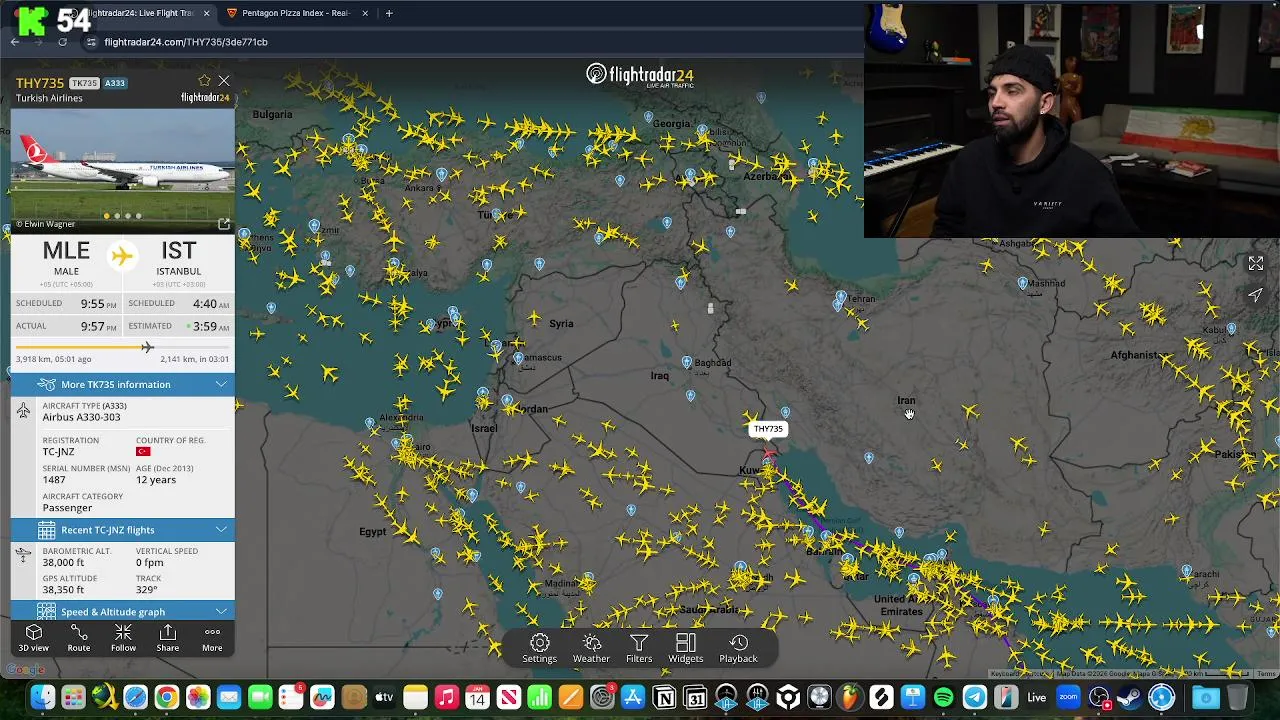The height and width of the screenshot is (720, 1280).
Task: Open Steam from the Dock
Action: [x=1130, y=697]
